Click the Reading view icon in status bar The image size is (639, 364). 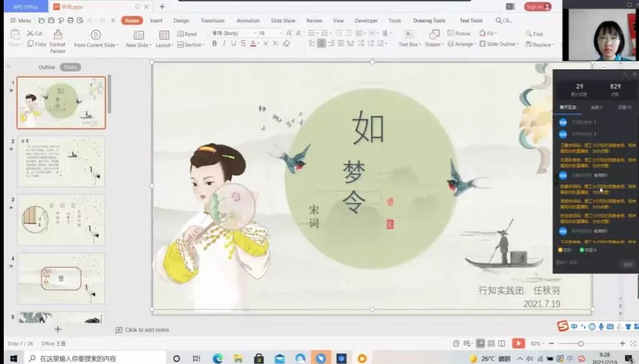point(502,344)
